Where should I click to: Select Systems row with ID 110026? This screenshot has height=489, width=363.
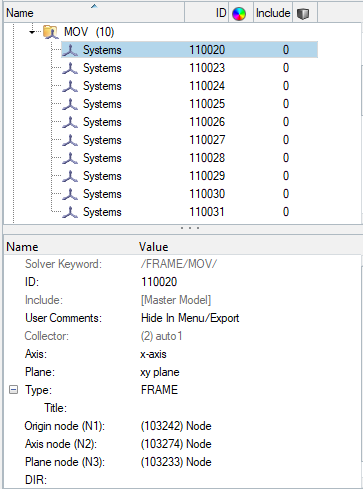(x=189, y=122)
